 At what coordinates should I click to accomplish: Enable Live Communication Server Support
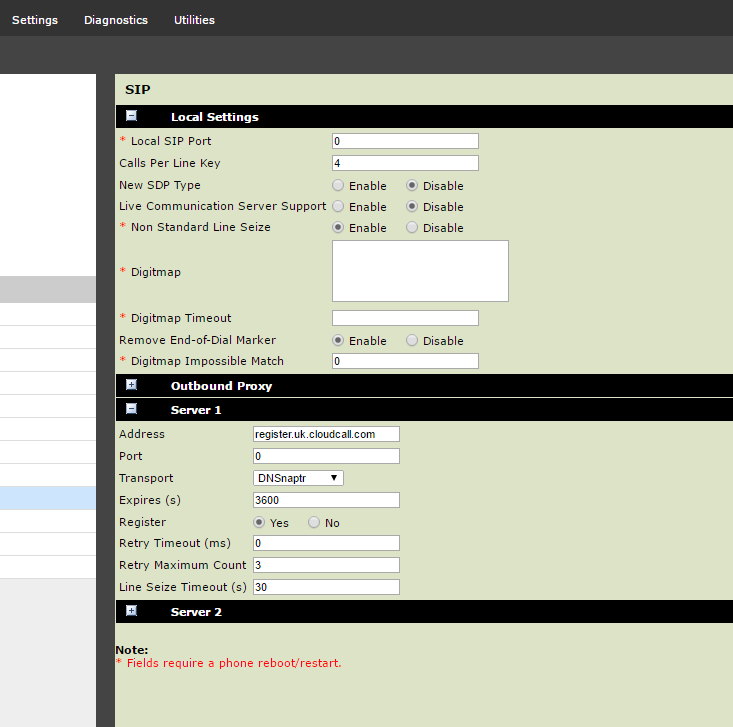pyautogui.click(x=338, y=206)
